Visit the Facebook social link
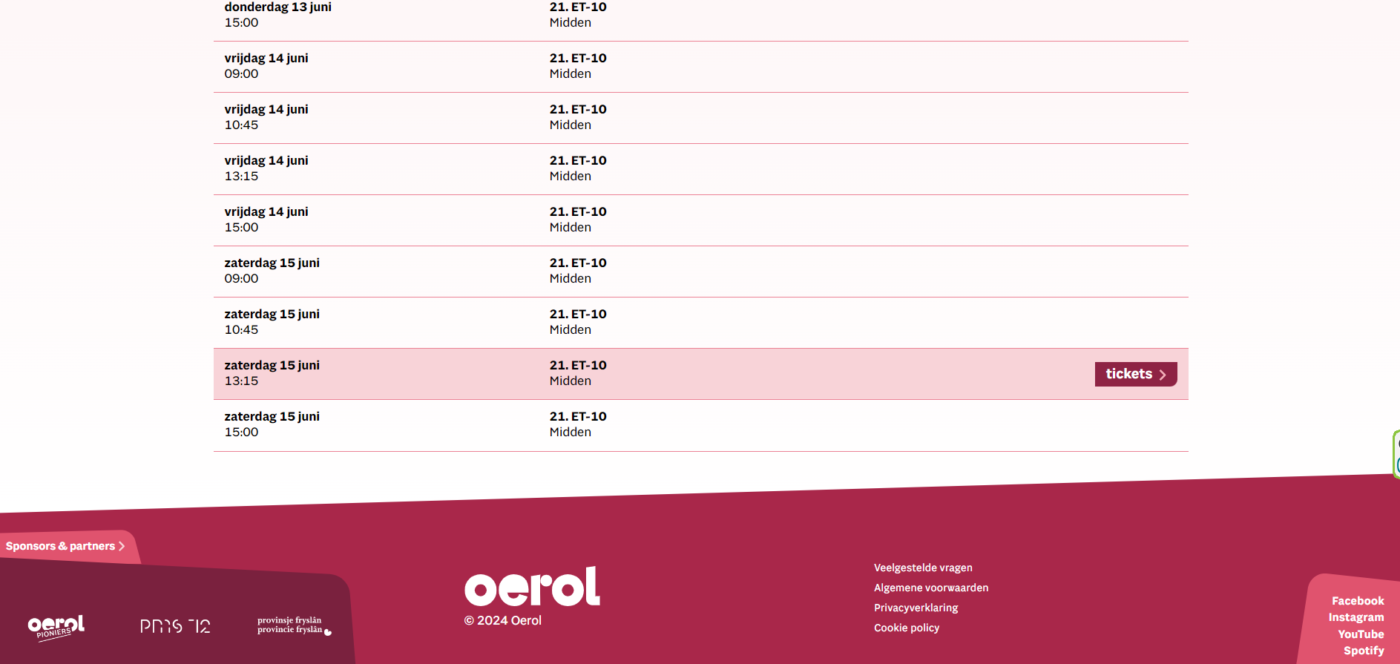Screen dimensions: 1400x664 point(1357,601)
